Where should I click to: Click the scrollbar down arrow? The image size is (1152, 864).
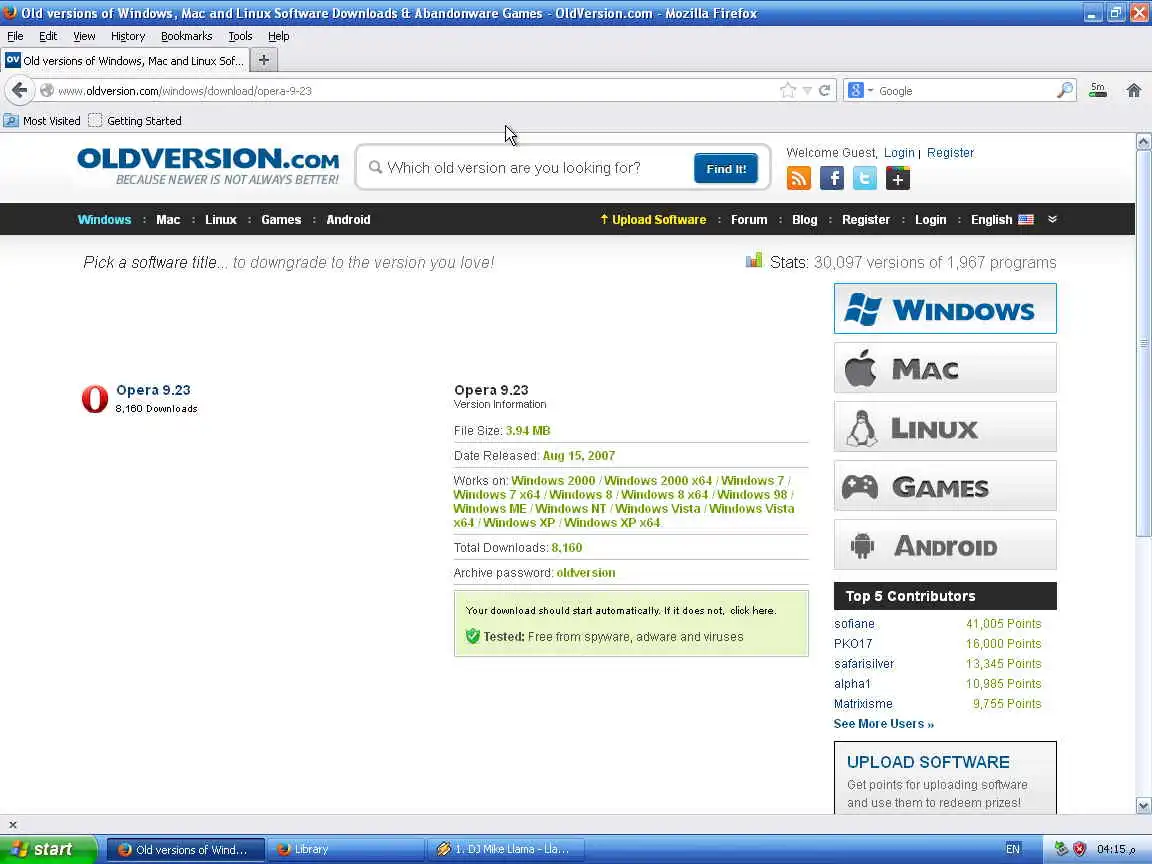(1143, 806)
